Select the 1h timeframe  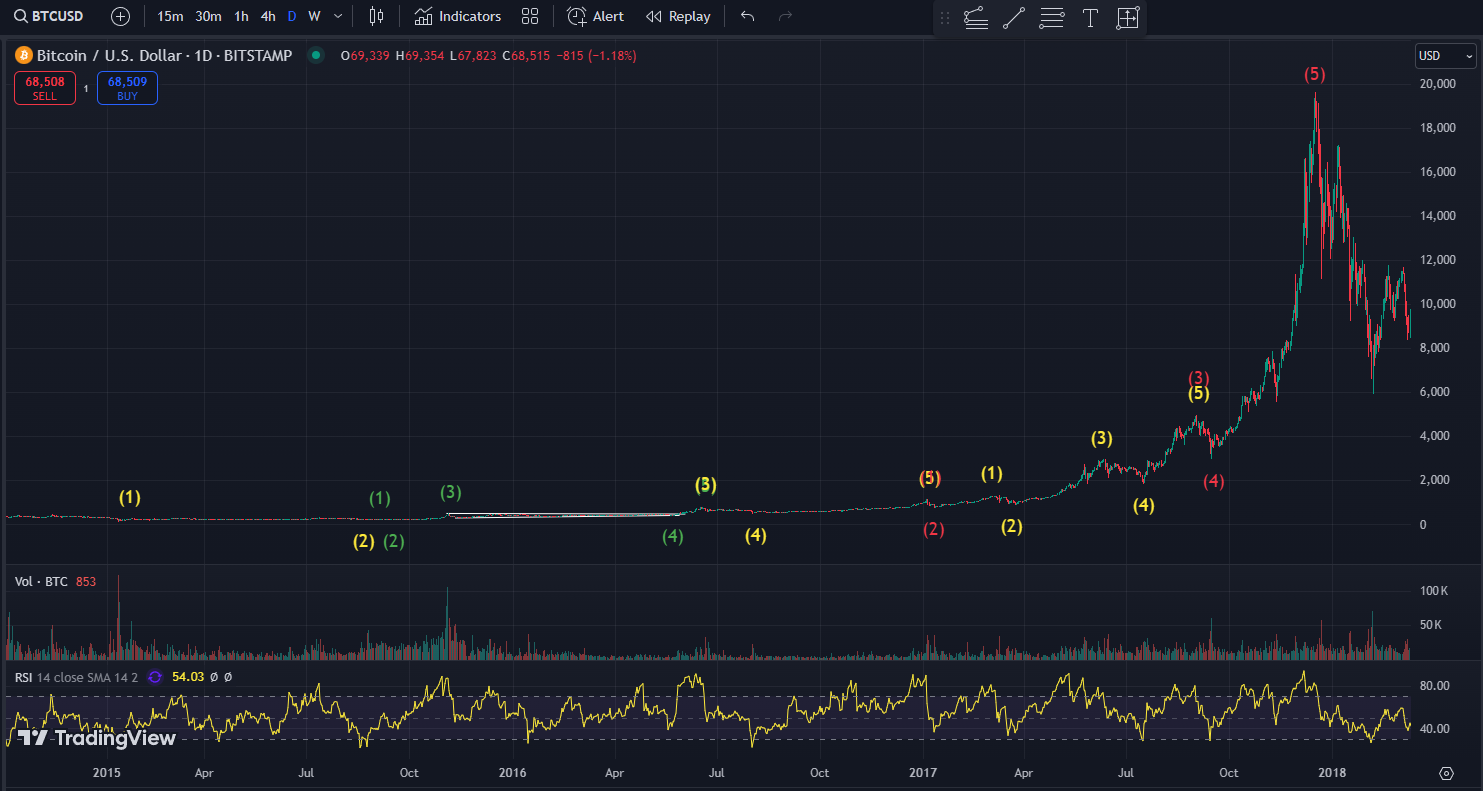click(241, 16)
